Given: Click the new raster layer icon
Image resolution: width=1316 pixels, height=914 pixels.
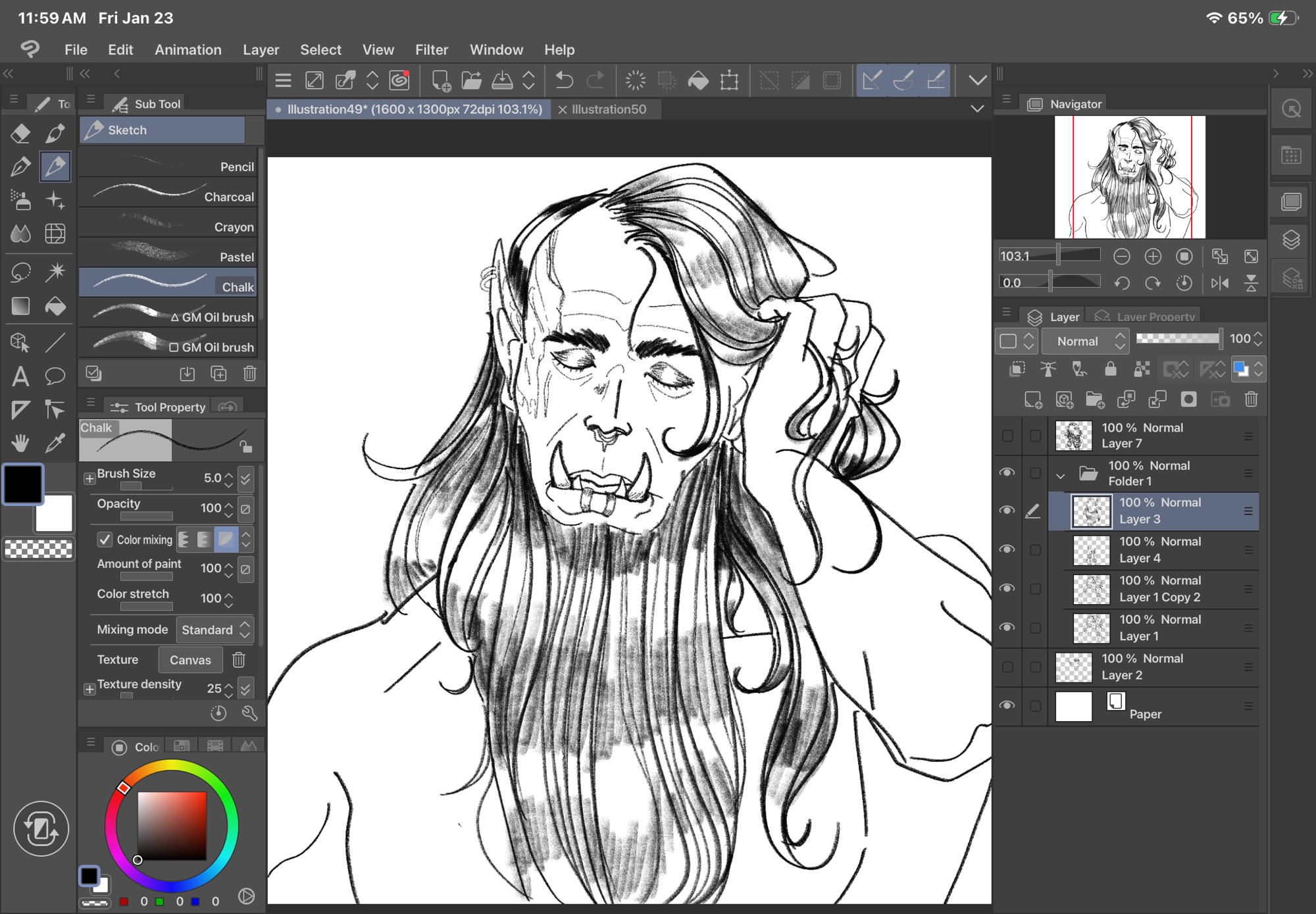Looking at the screenshot, I should pyautogui.click(x=1032, y=399).
